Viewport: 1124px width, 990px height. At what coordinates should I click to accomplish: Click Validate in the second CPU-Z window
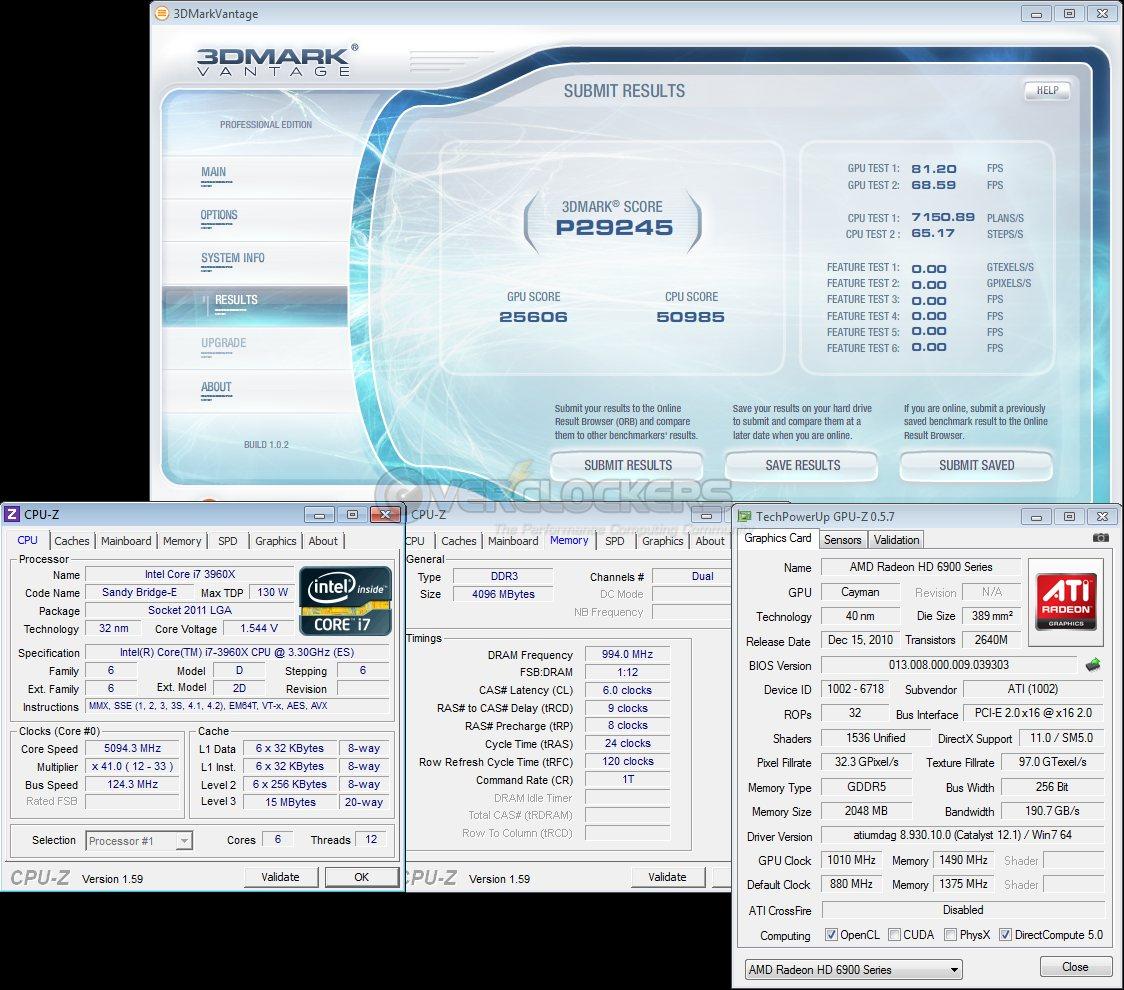(x=667, y=877)
